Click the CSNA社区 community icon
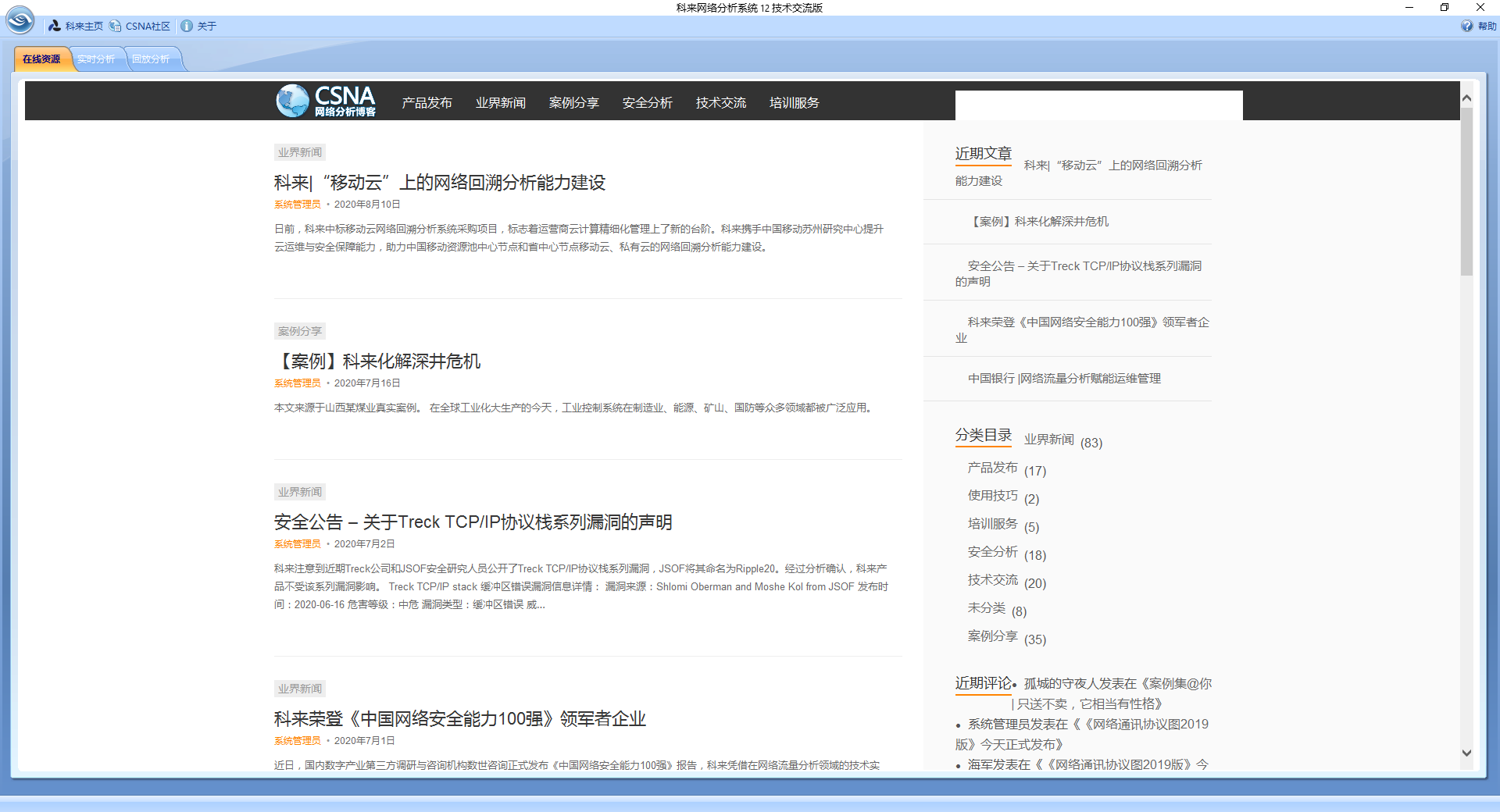This screenshot has width=1500, height=812. (x=116, y=26)
